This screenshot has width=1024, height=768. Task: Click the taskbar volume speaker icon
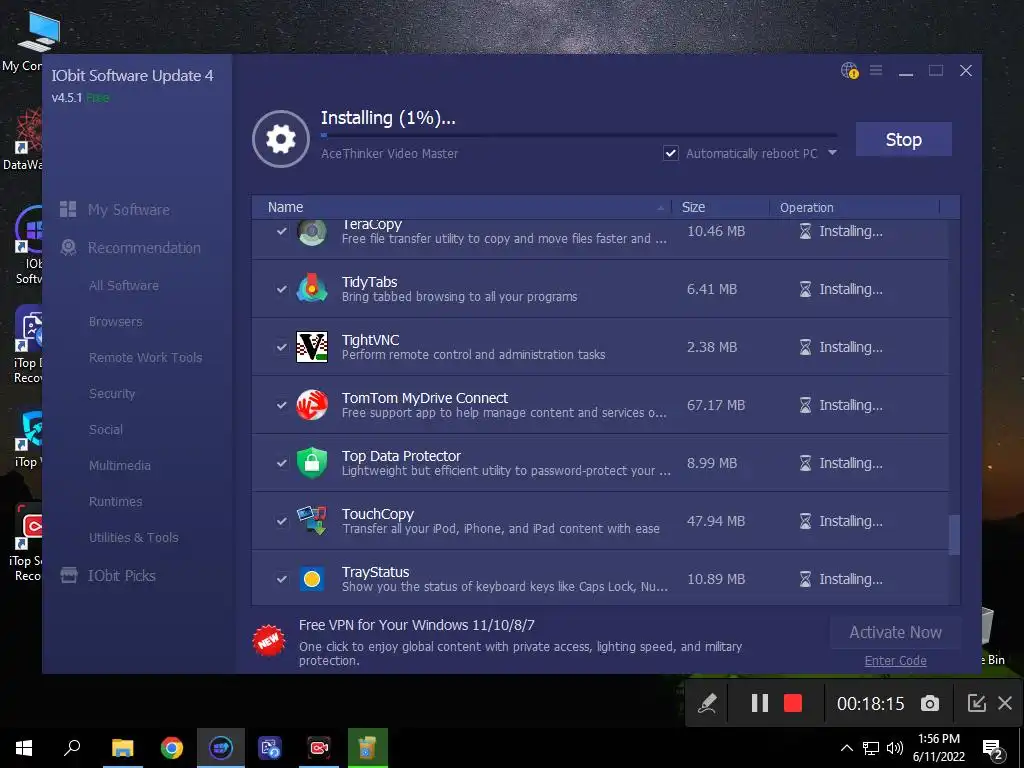[895, 748]
